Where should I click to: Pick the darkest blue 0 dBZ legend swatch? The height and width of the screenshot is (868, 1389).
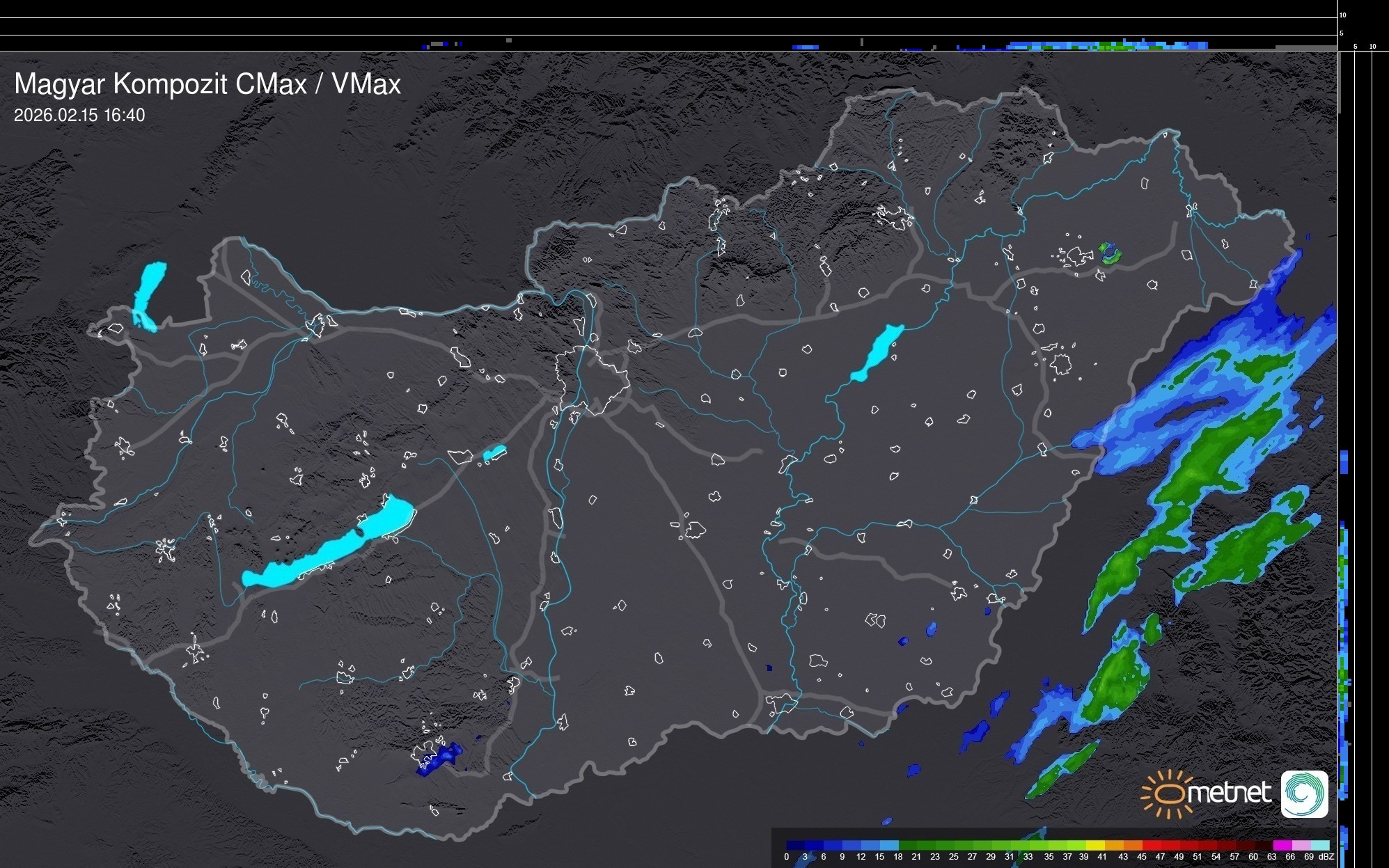tap(796, 845)
